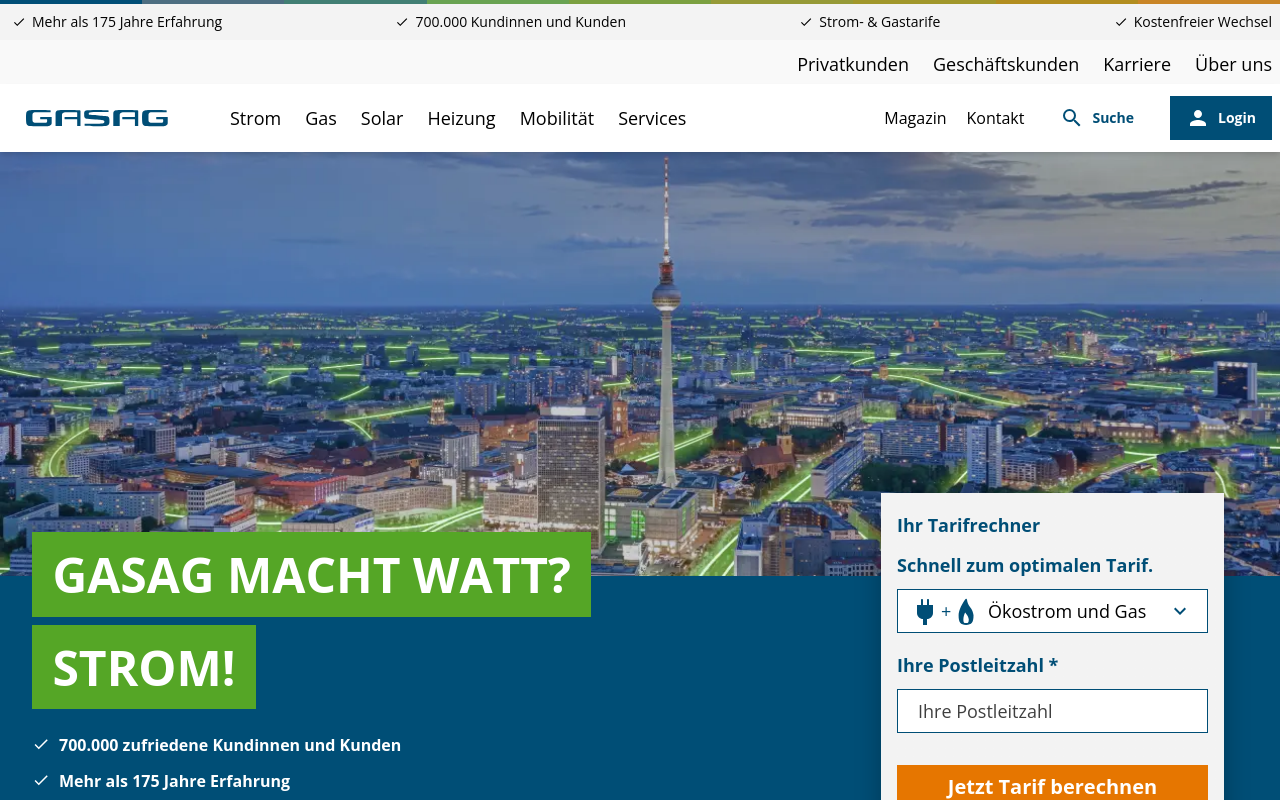This screenshot has height=800, width=1280.
Task: Open the Karriere page link
Action: click(1137, 63)
